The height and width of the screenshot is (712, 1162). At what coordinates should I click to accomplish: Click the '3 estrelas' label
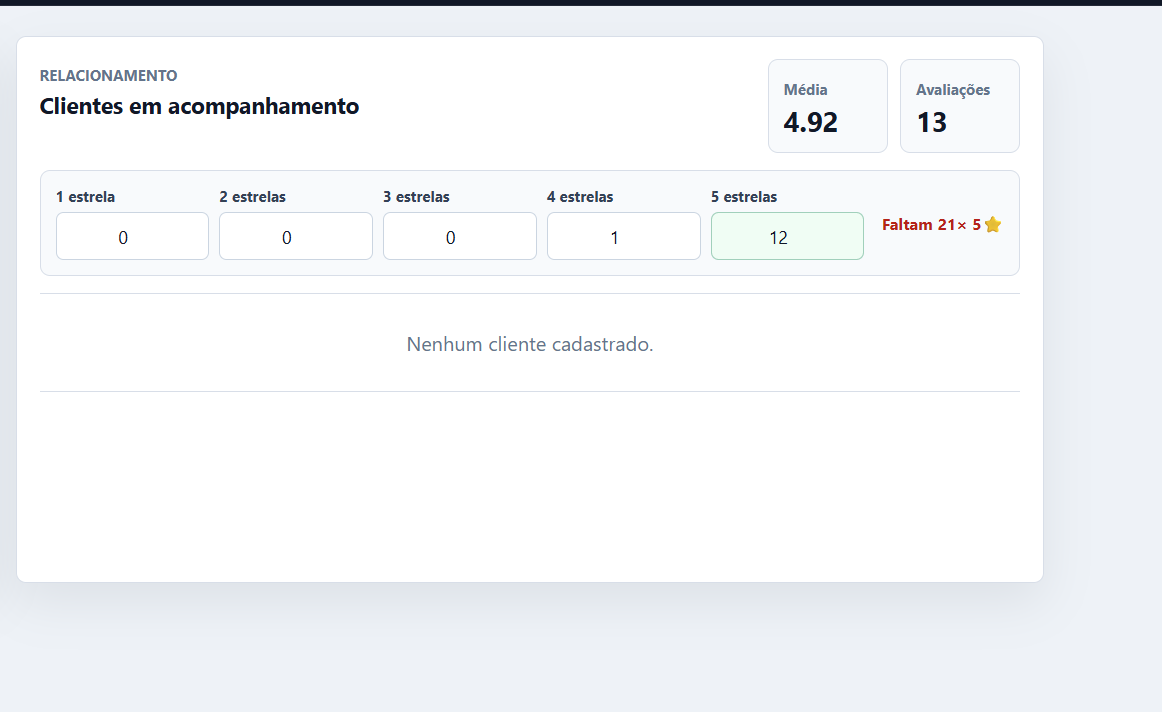pos(416,197)
